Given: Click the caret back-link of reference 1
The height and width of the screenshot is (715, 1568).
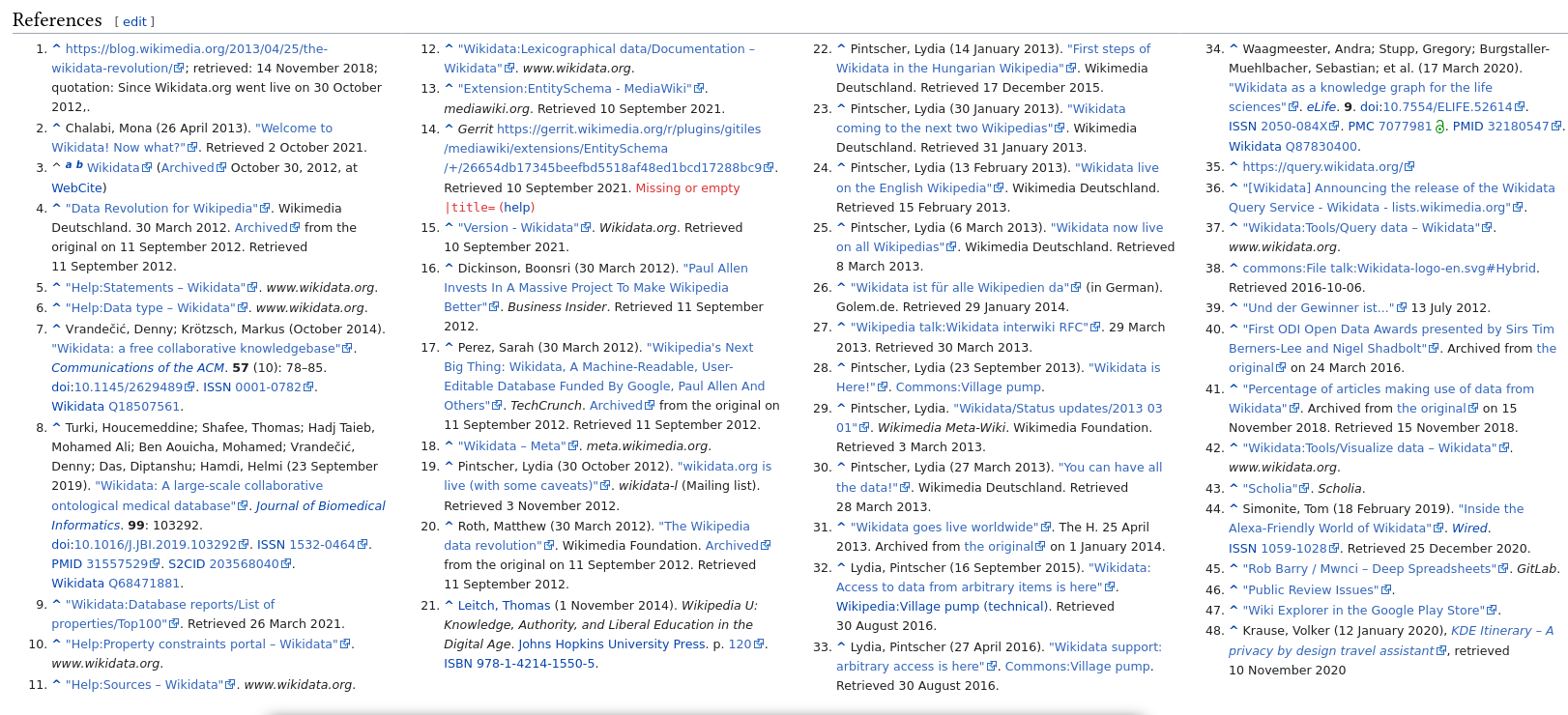Looking at the screenshot, I should tap(56, 48).
